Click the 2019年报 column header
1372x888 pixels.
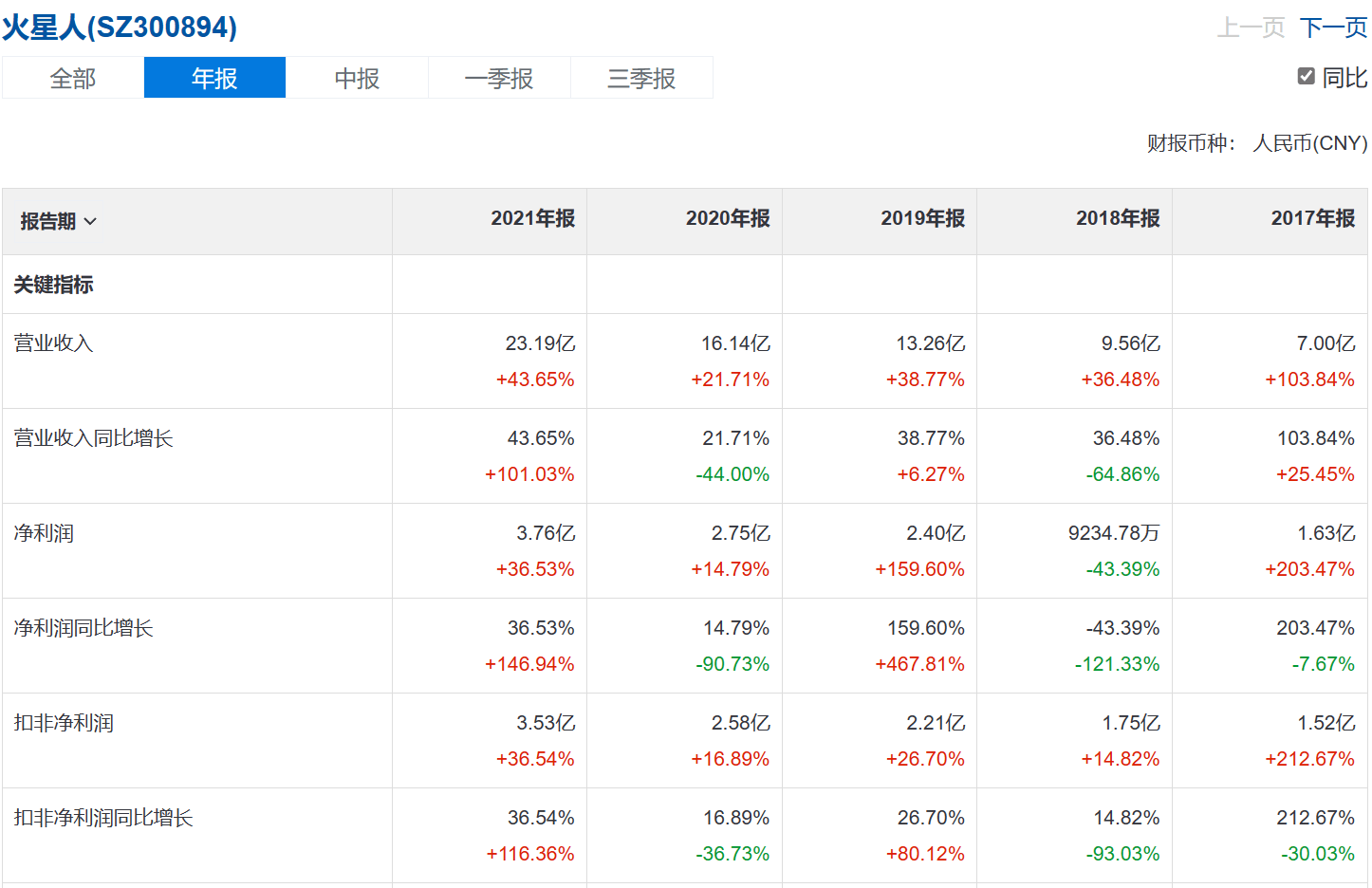[x=922, y=218]
